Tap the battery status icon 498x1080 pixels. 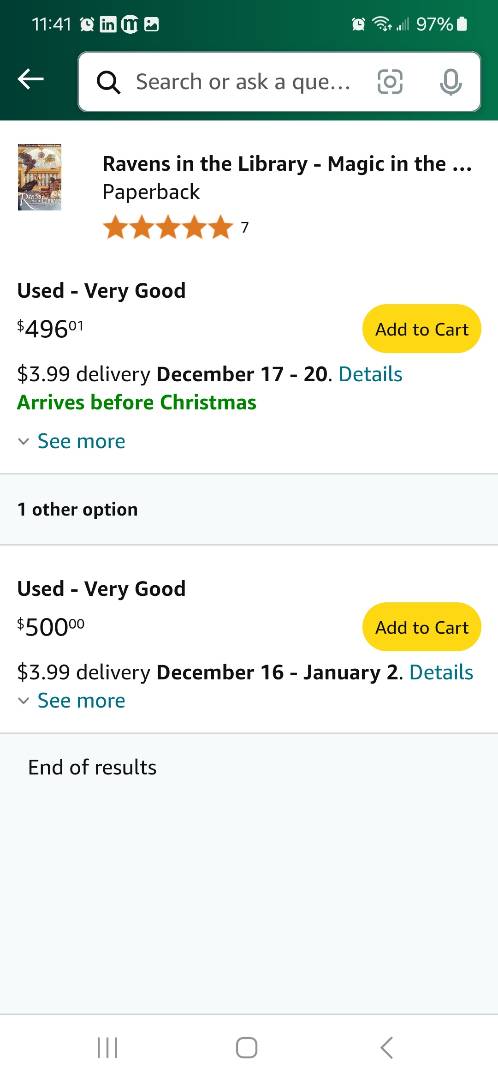[x=462, y=24]
